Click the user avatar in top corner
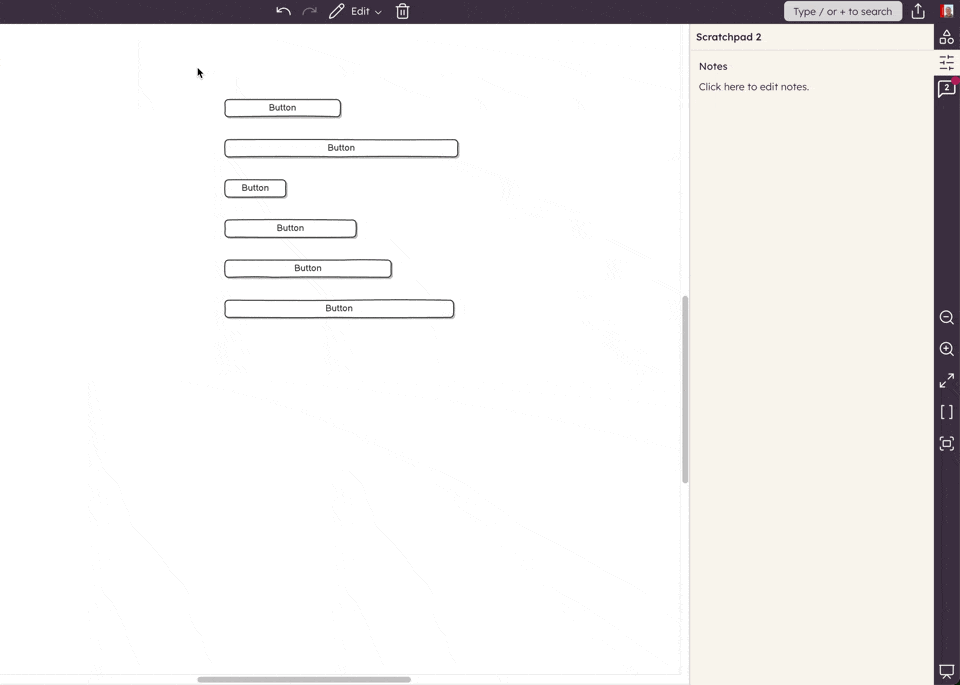This screenshot has width=960, height=685. pyautogui.click(x=947, y=11)
